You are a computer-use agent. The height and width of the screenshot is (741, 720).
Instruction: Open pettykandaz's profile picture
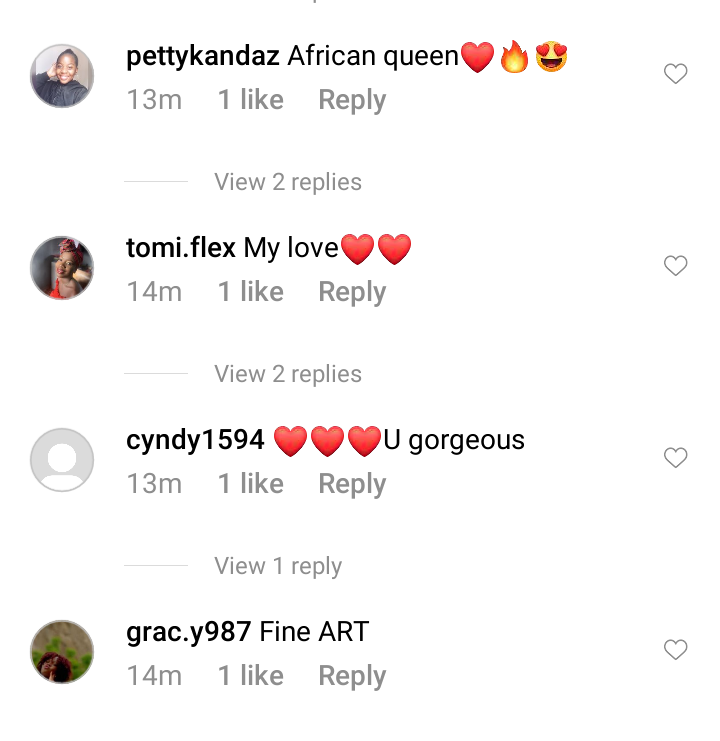click(x=62, y=76)
